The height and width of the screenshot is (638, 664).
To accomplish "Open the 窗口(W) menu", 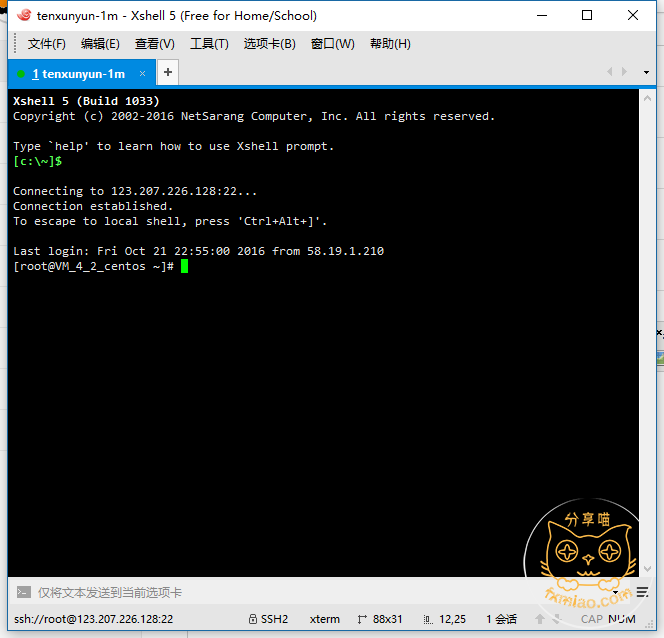I will click(x=332, y=44).
